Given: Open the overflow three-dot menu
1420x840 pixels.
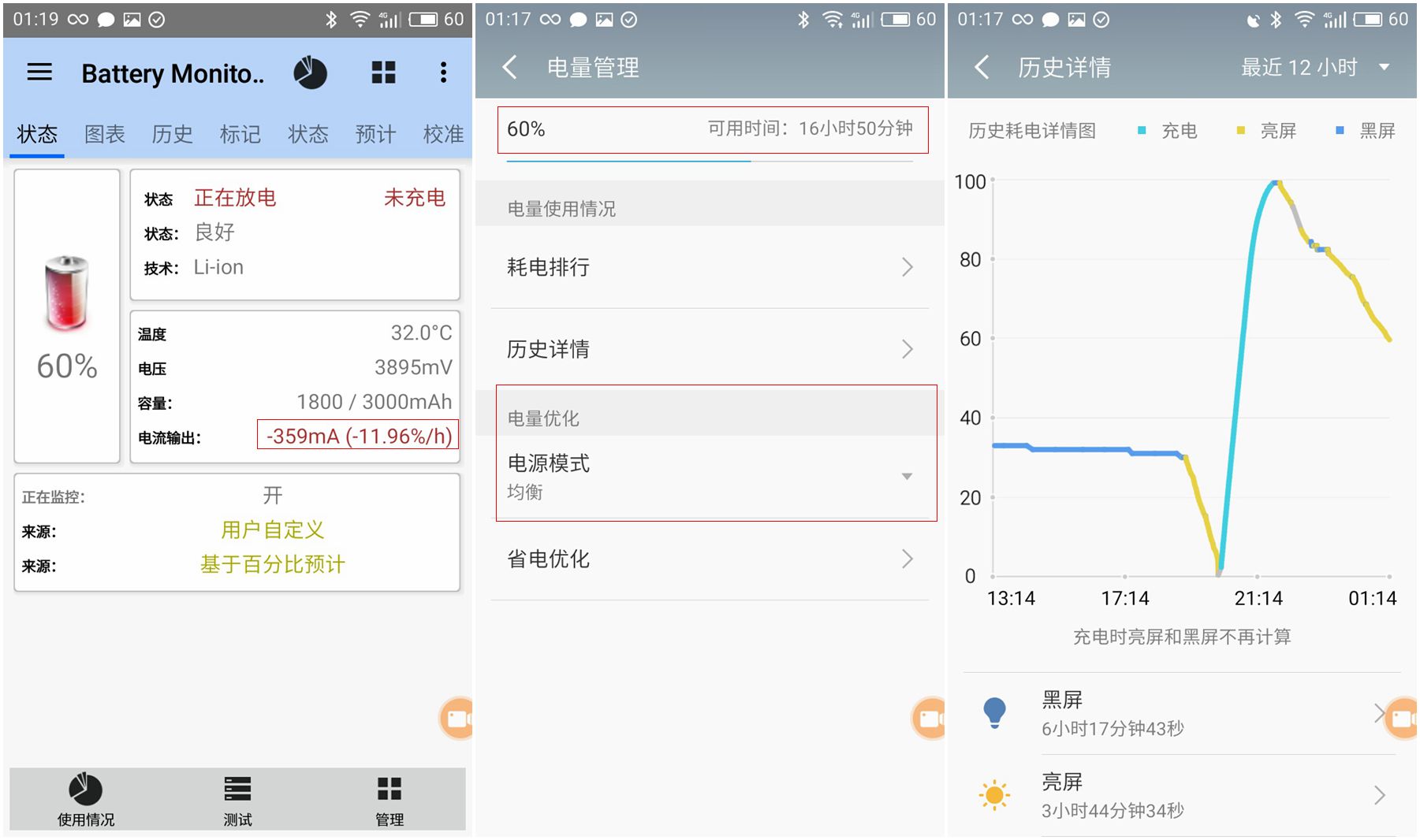Looking at the screenshot, I should click(x=444, y=72).
